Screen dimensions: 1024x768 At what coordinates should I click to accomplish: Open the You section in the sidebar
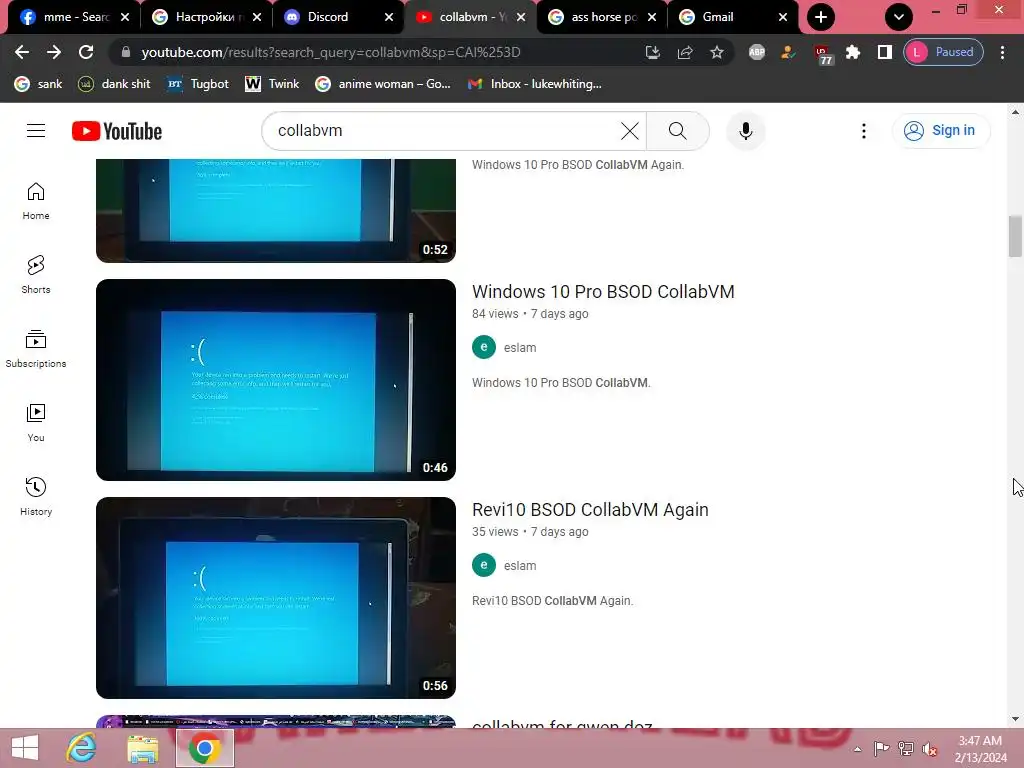[x=36, y=423]
